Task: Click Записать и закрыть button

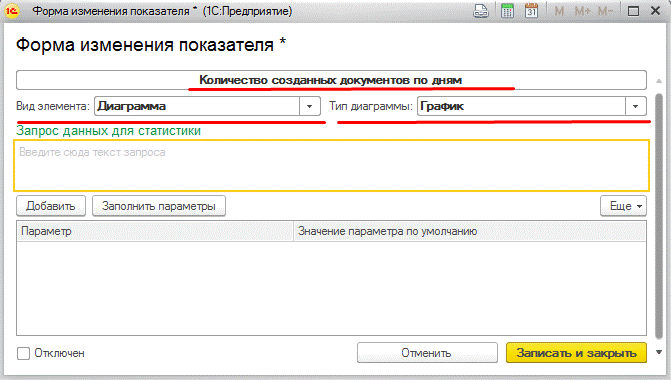Action: (x=576, y=353)
